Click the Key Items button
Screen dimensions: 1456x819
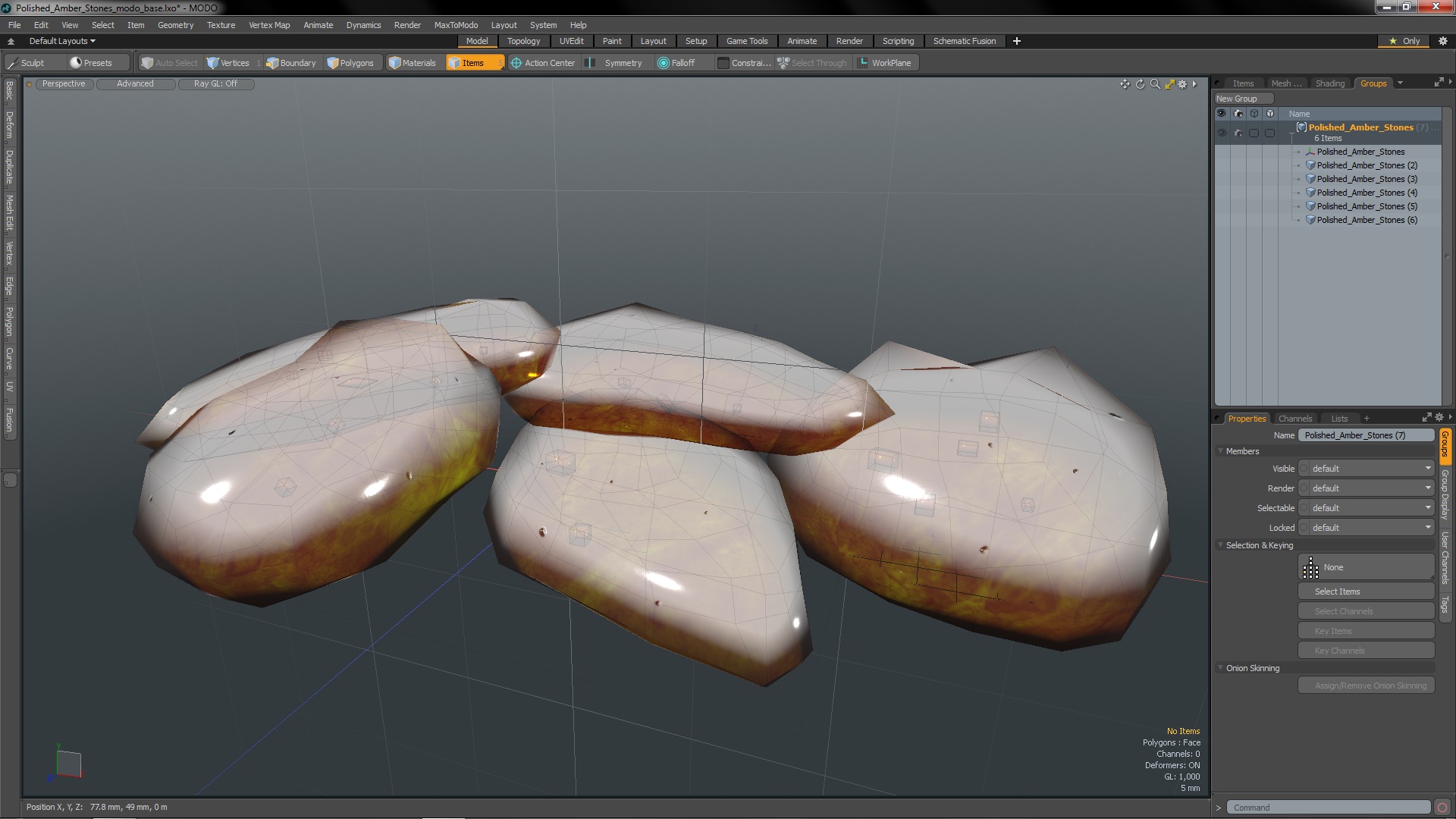click(1366, 631)
